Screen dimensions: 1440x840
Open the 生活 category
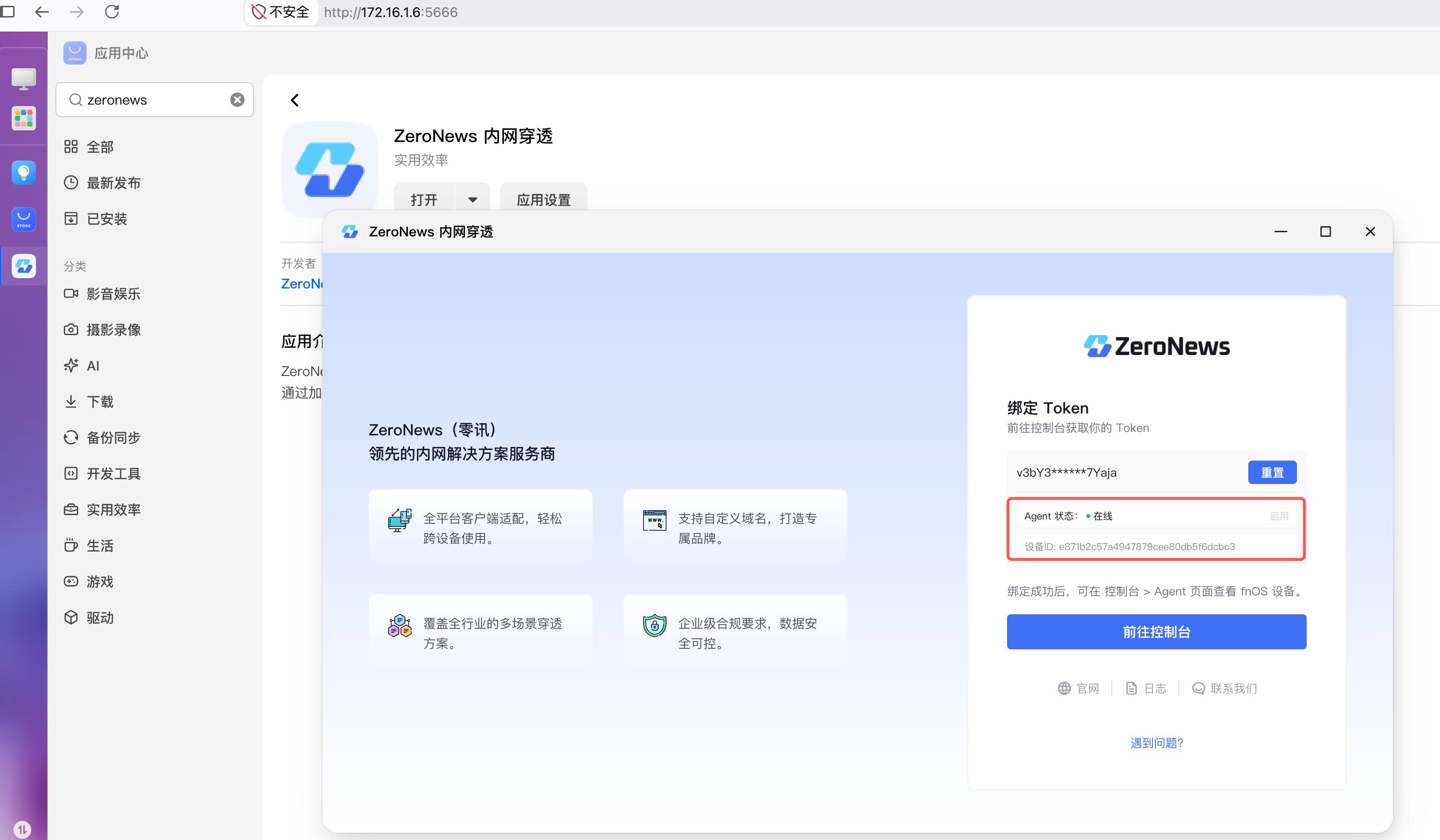coord(89,546)
